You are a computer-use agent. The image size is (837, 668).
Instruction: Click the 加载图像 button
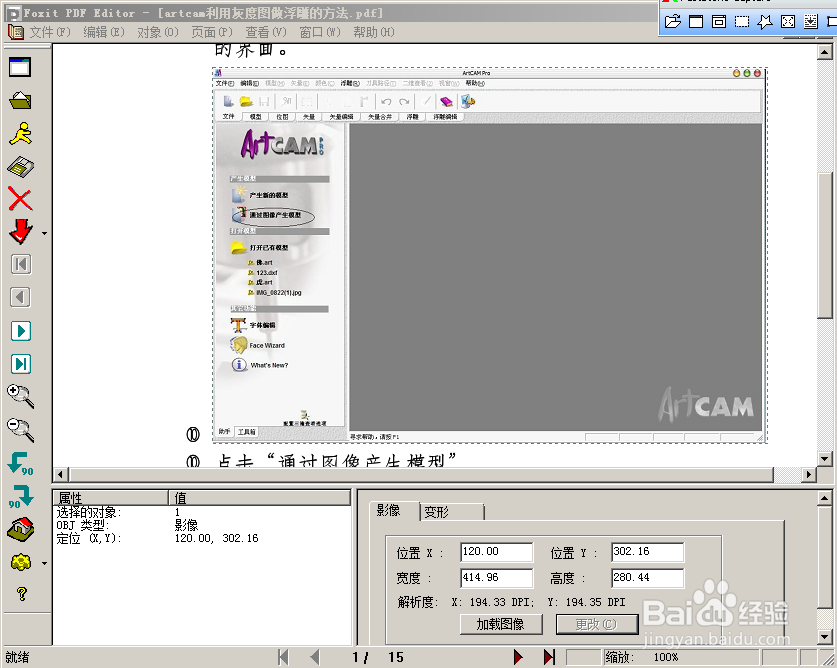[501, 624]
